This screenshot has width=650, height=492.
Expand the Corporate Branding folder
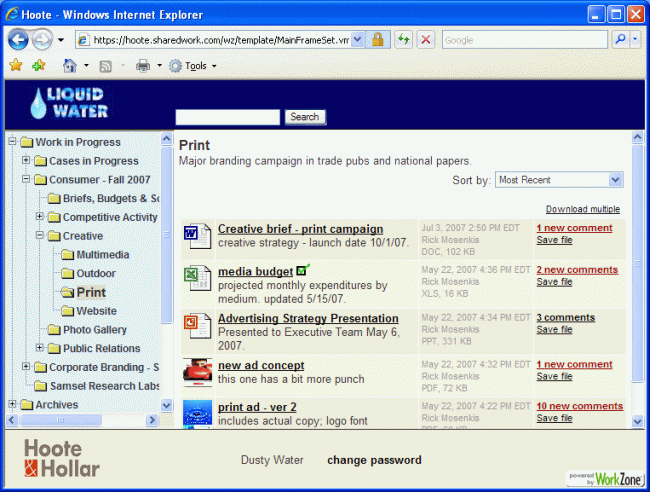coord(26,366)
